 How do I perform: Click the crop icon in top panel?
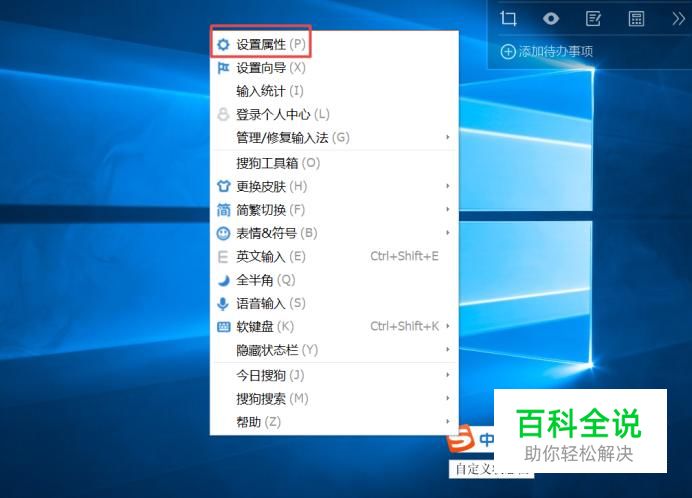508,19
